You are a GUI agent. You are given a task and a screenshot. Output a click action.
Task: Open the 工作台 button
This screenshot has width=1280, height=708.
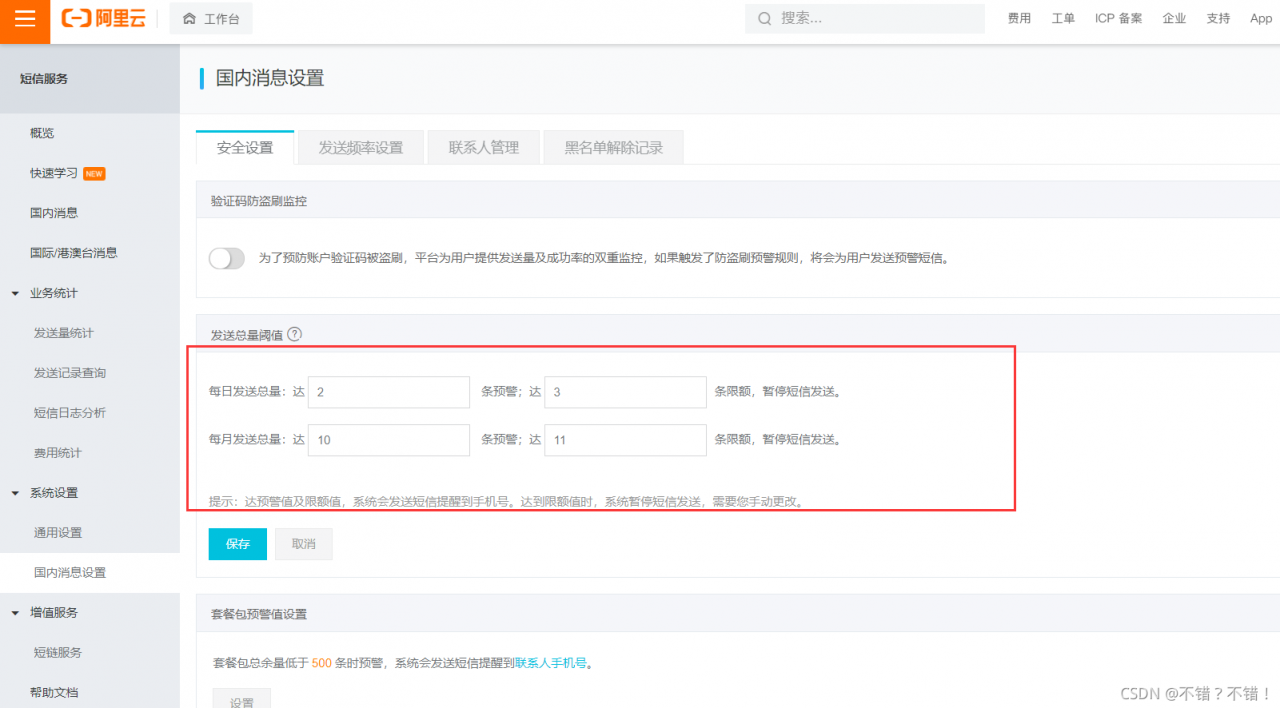(x=211, y=19)
